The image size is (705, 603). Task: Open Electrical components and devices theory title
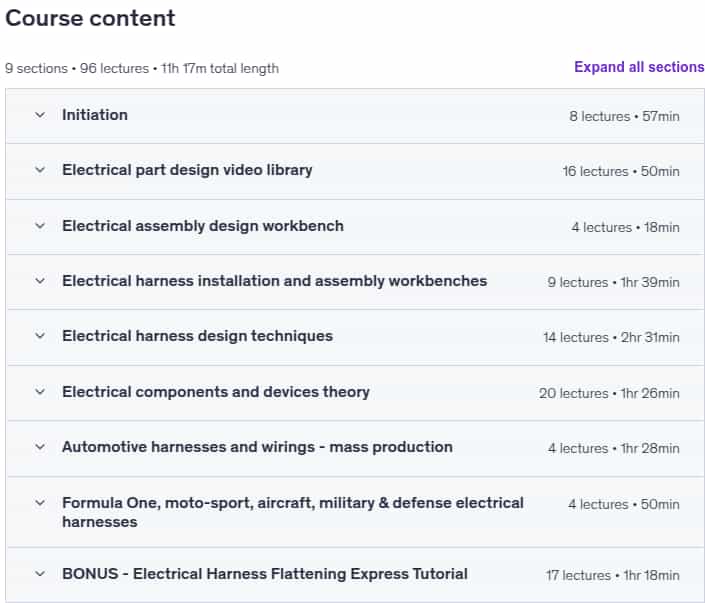click(216, 392)
